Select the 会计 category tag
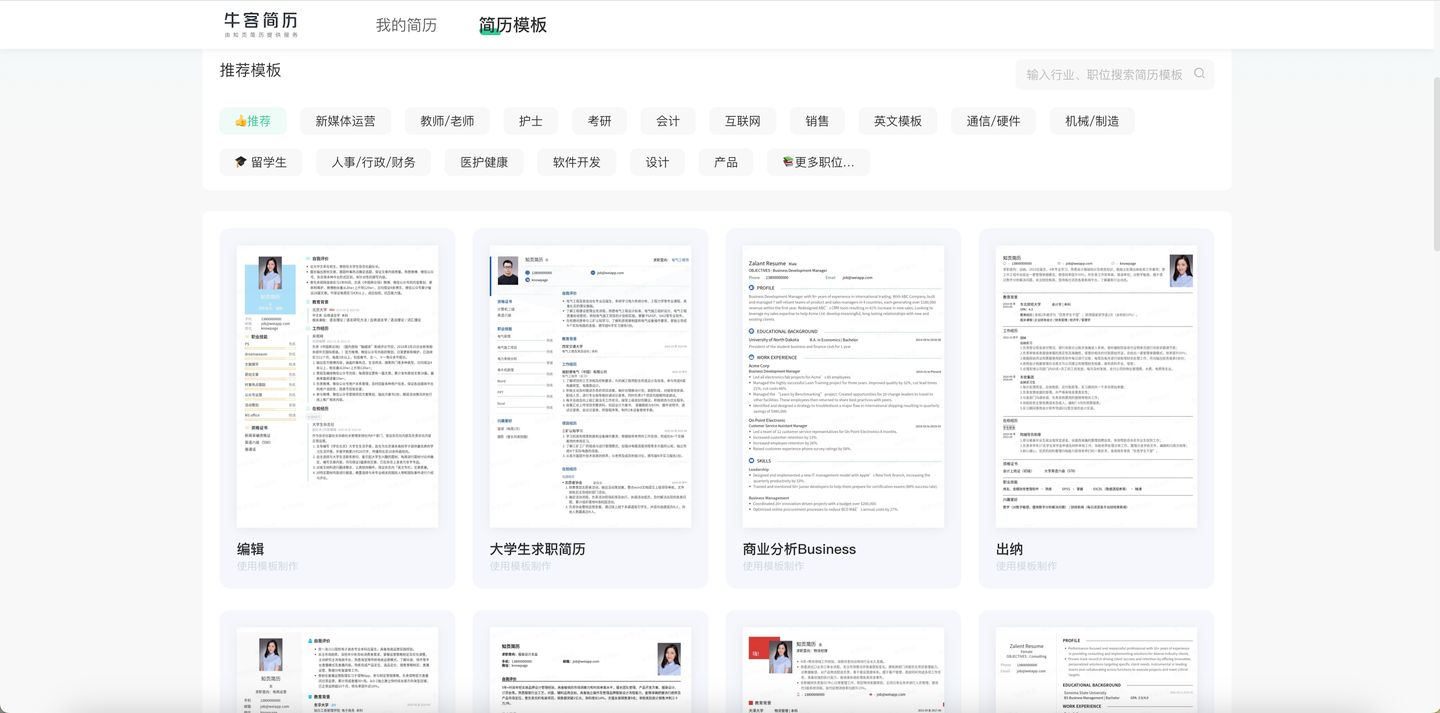 (x=668, y=121)
